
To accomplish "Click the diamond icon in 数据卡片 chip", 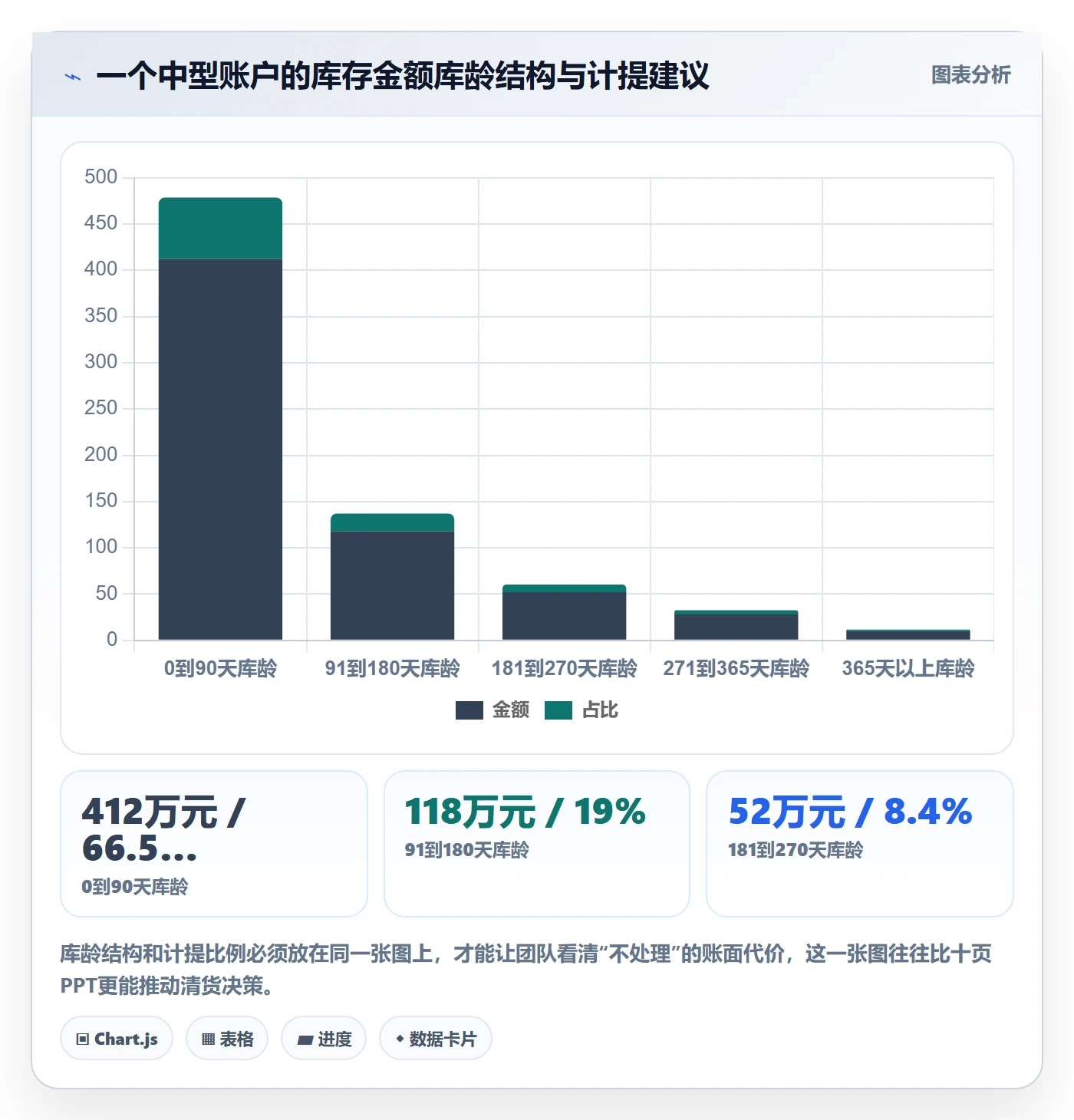I will pos(400,1039).
